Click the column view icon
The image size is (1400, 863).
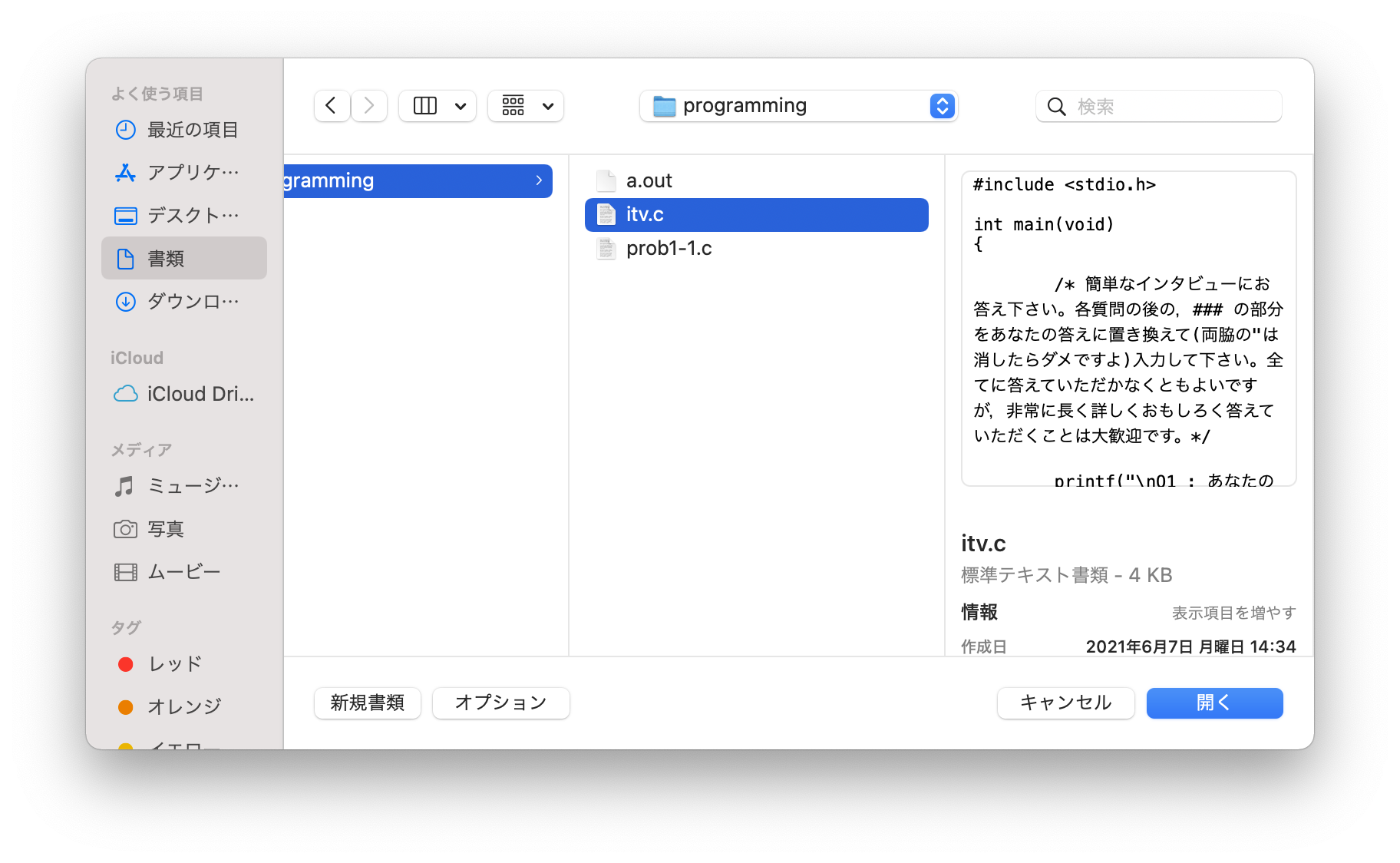coord(425,106)
